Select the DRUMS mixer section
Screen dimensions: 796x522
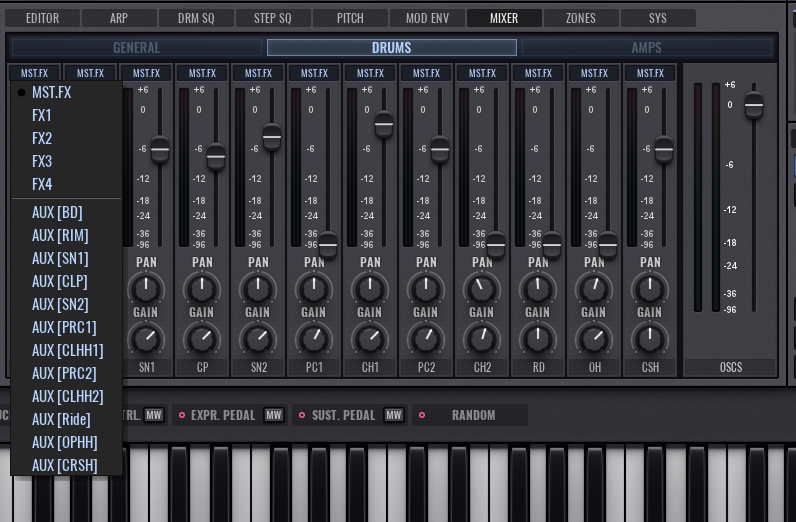391,48
